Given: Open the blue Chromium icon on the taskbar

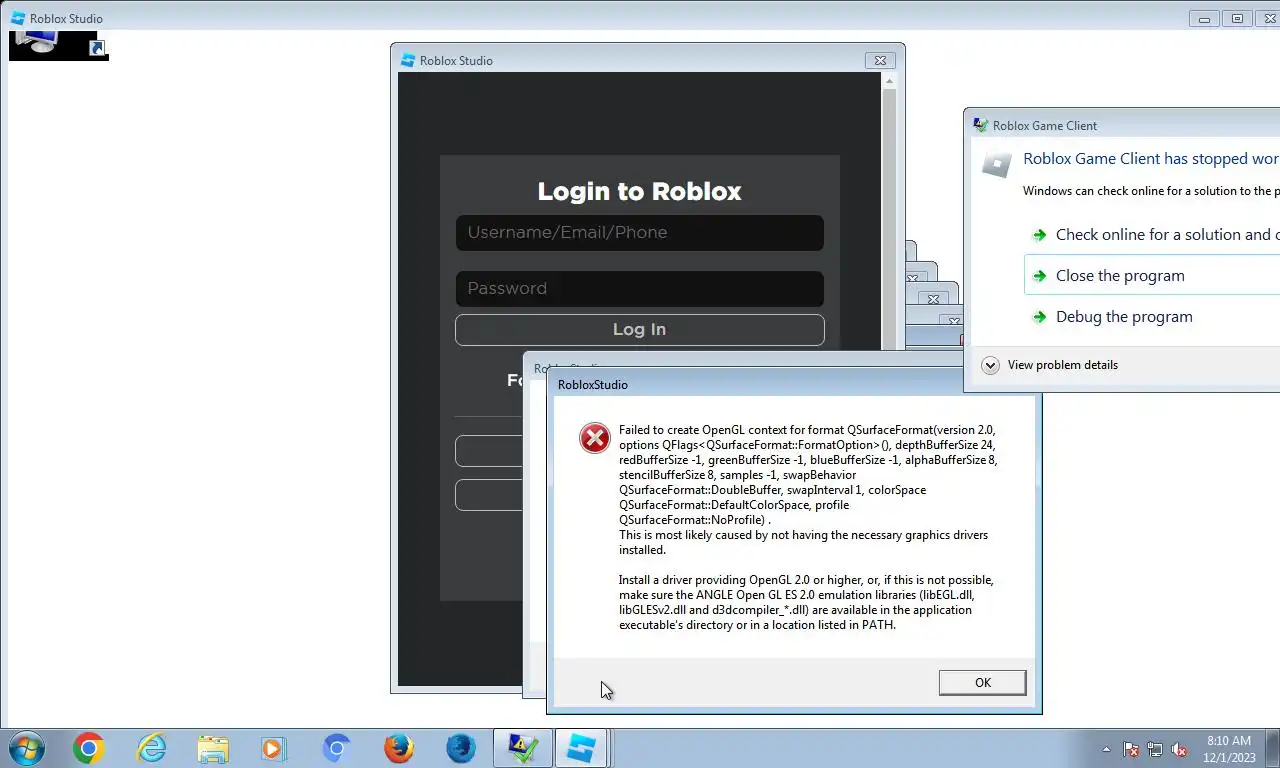Looking at the screenshot, I should [x=336, y=748].
